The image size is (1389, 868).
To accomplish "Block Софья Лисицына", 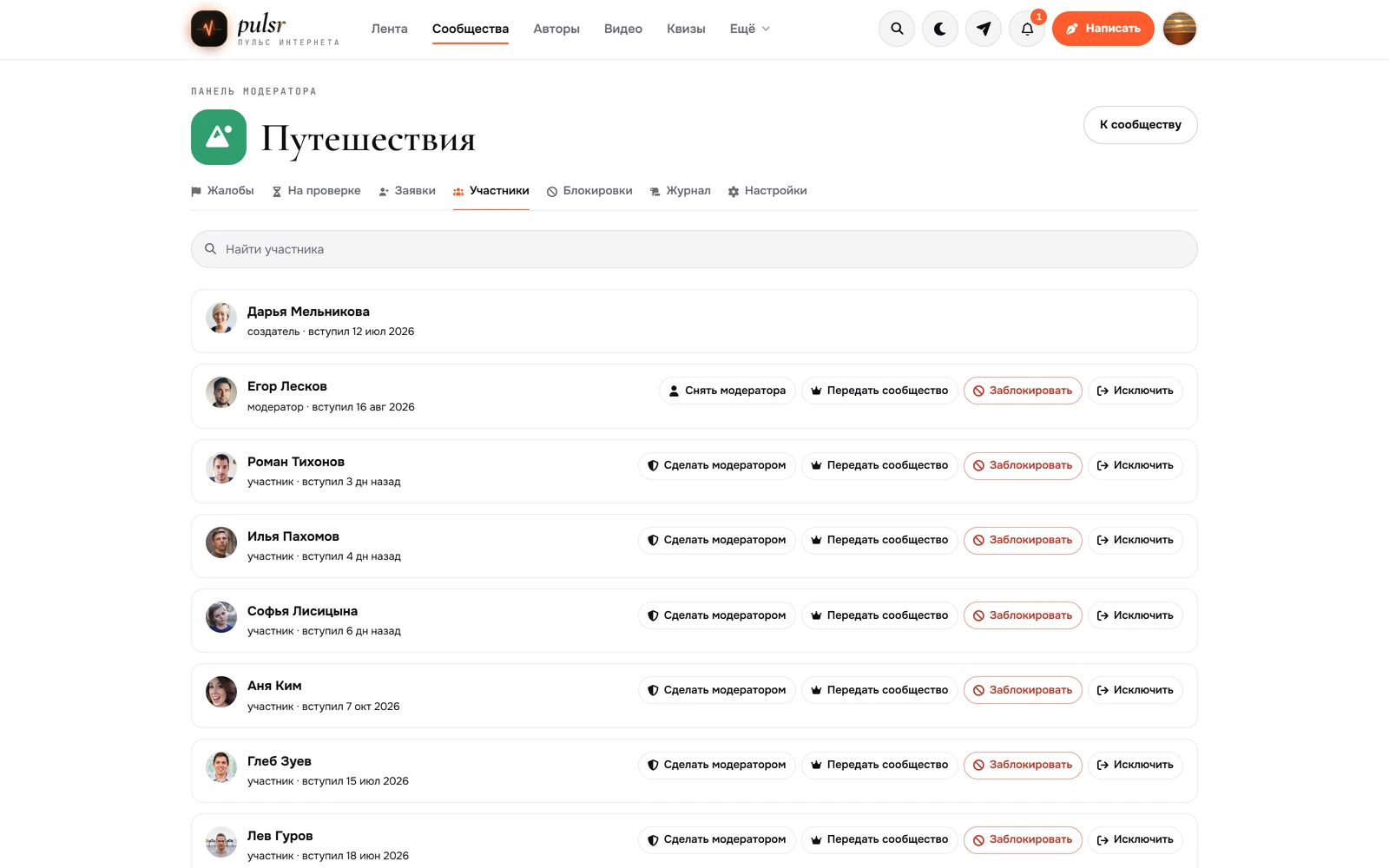I will tap(1023, 615).
